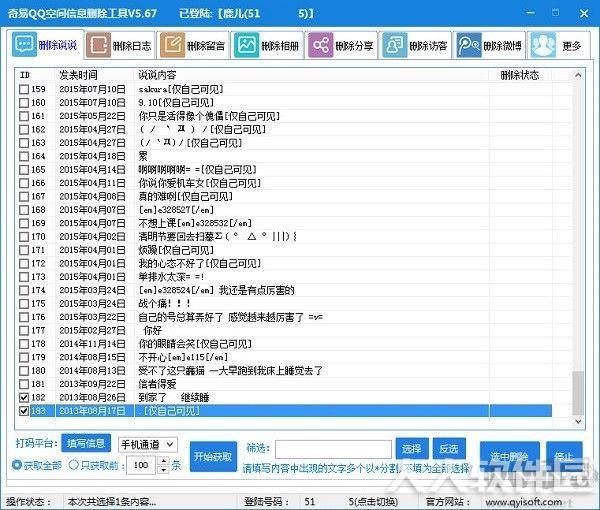
Task: Click the 选中删除 button
Action: (x=509, y=456)
